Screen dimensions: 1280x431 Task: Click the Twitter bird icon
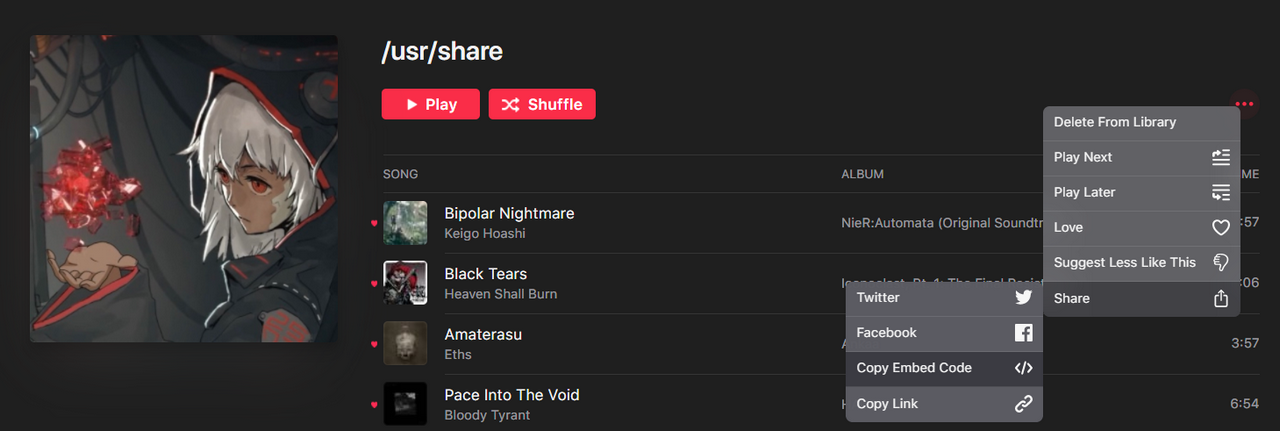point(1023,298)
